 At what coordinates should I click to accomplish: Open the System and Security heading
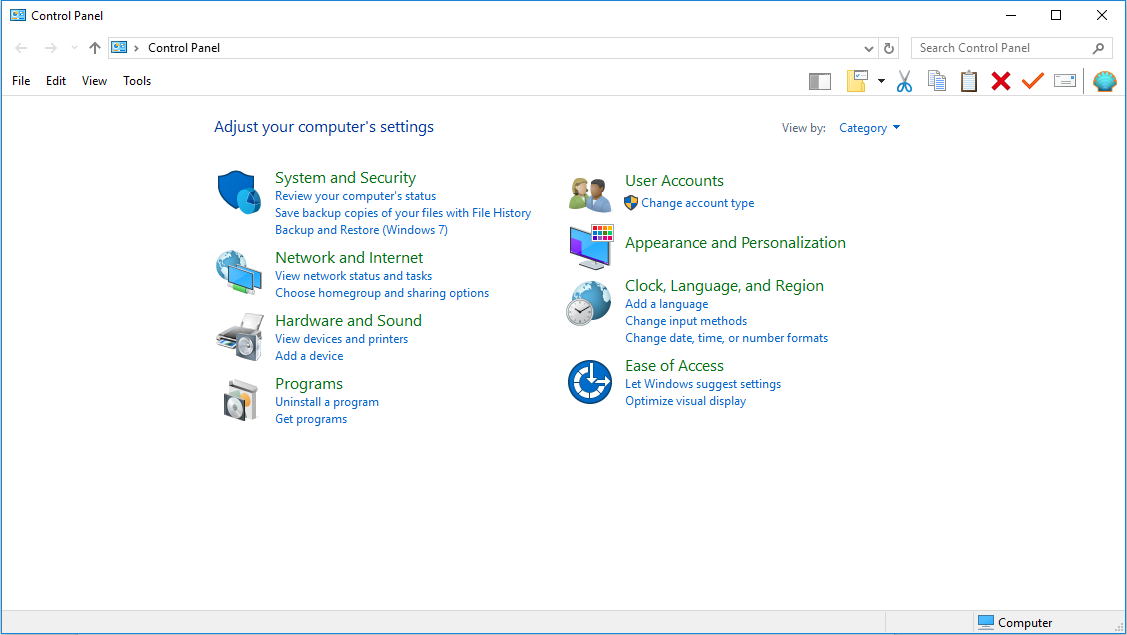[x=345, y=178]
